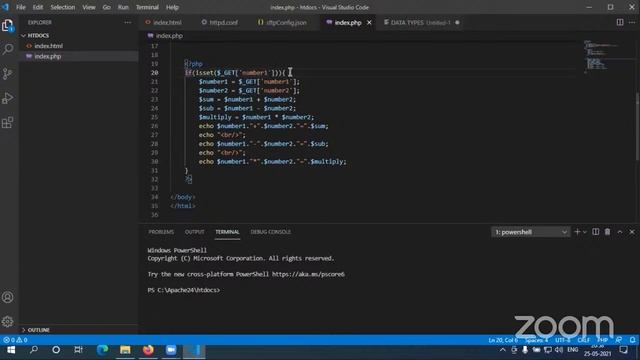
Task: Collapse the HTDOCS folder section
Action: [x=39, y=36]
